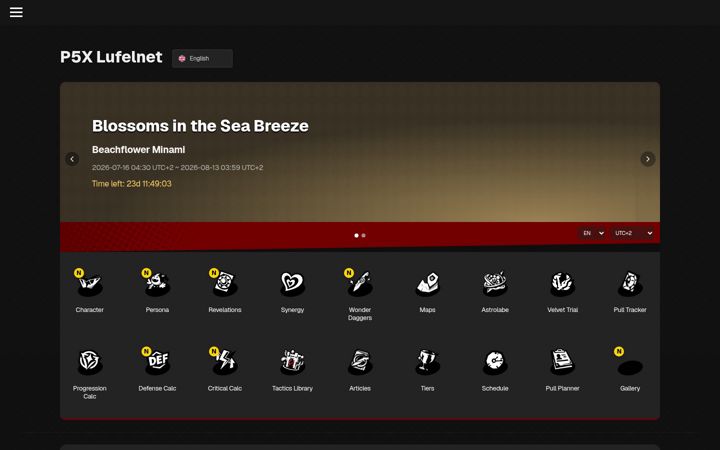Open the Astrolabe icon
Viewport: 720px width, 450px height.
[495, 283]
